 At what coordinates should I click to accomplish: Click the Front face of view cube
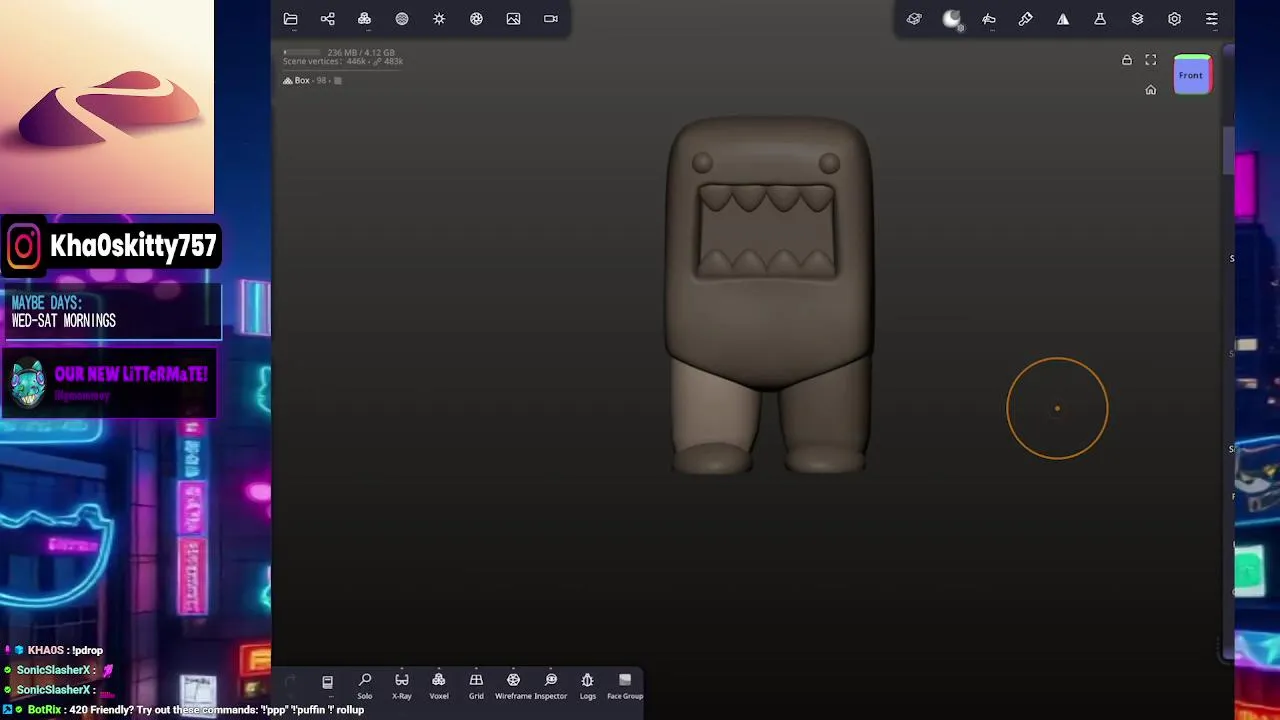pos(1191,75)
